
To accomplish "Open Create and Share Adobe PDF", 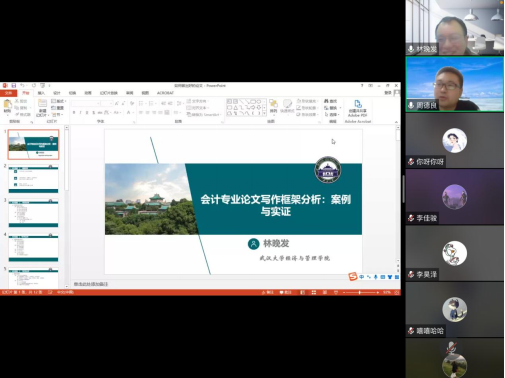I will coord(357,108).
